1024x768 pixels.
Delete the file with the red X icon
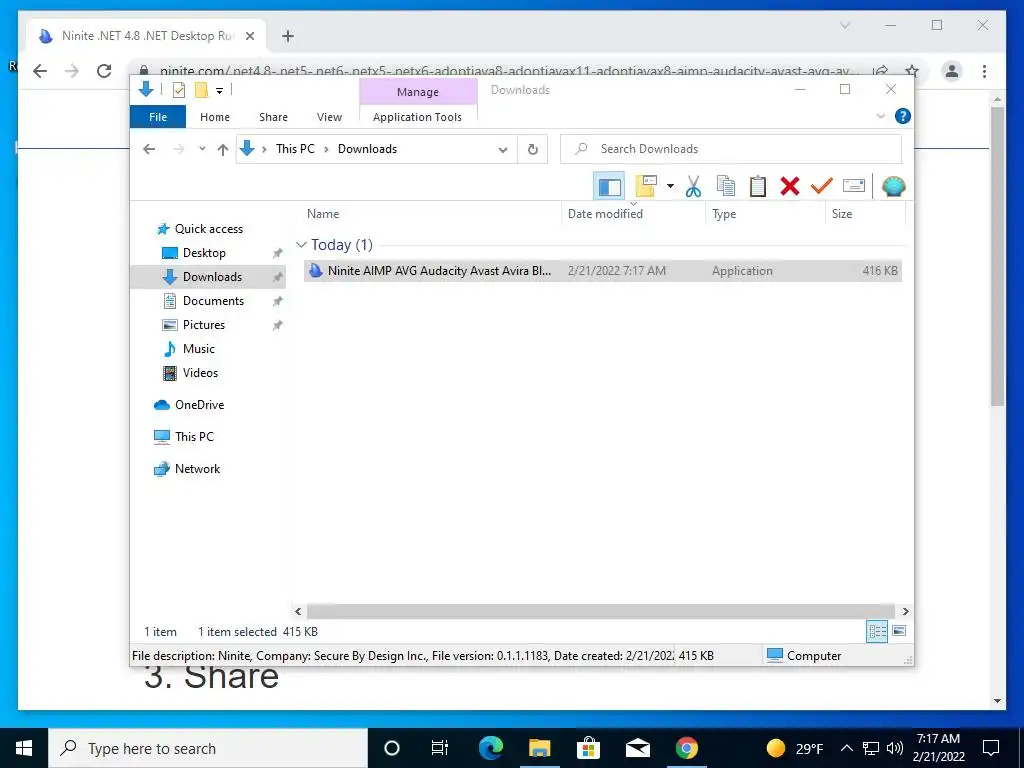pyautogui.click(x=790, y=187)
